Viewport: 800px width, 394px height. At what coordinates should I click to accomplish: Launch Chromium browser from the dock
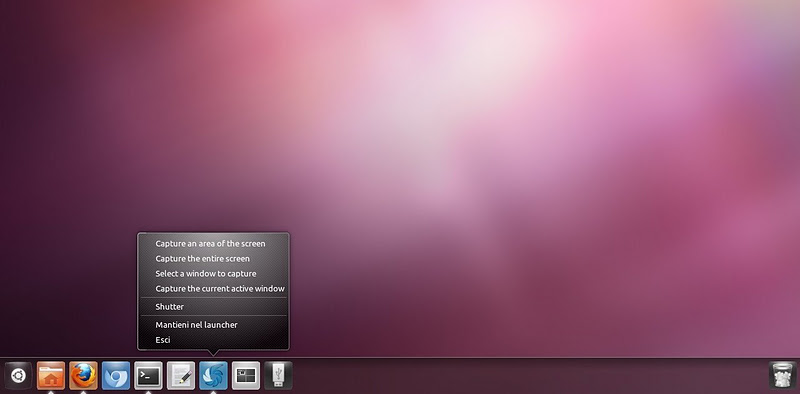click(x=116, y=376)
